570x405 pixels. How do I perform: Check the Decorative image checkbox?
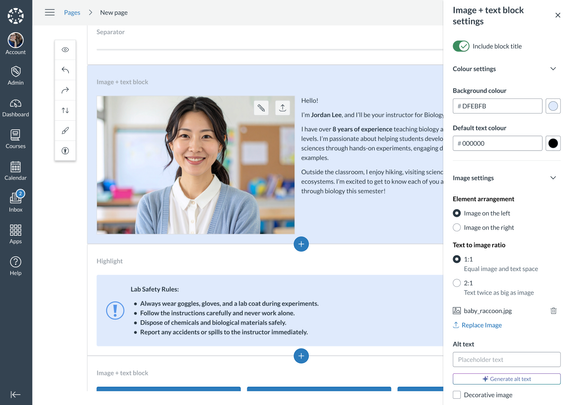tap(457, 394)
